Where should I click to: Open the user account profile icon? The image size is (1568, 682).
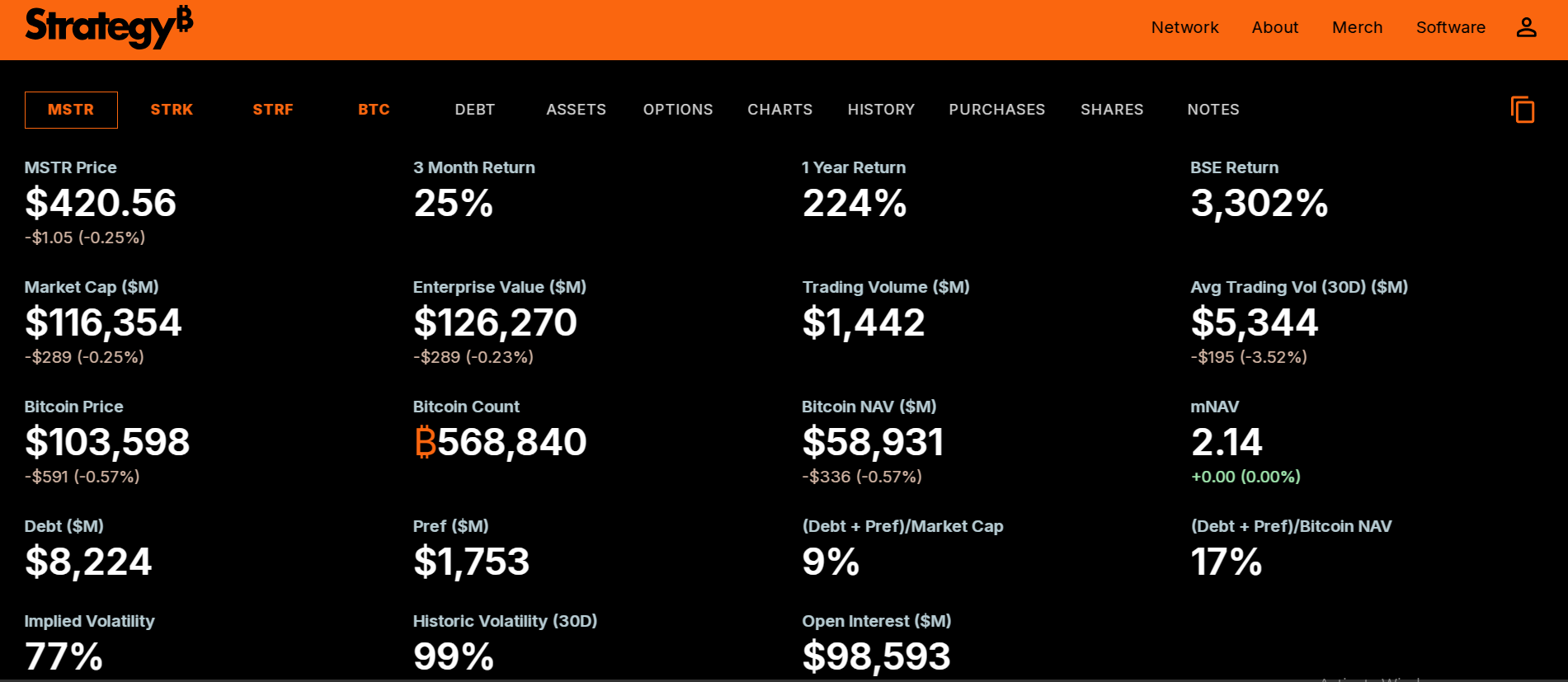[x=1526, y=27]
